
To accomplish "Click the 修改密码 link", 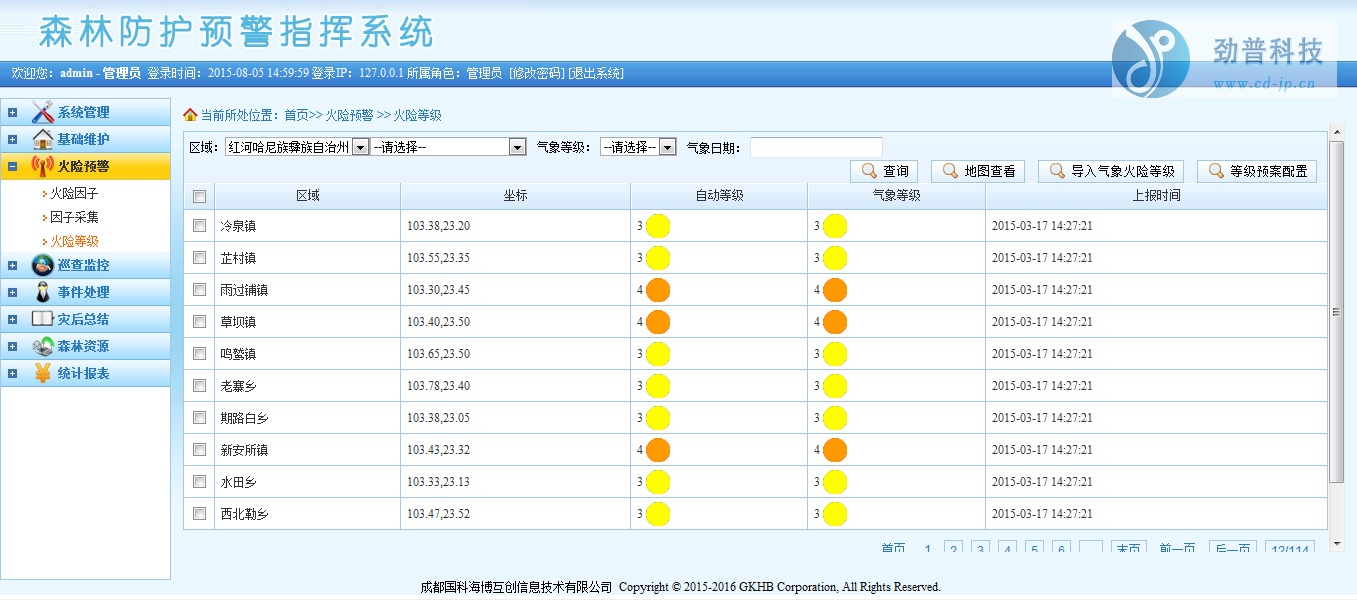I will 537,73.
